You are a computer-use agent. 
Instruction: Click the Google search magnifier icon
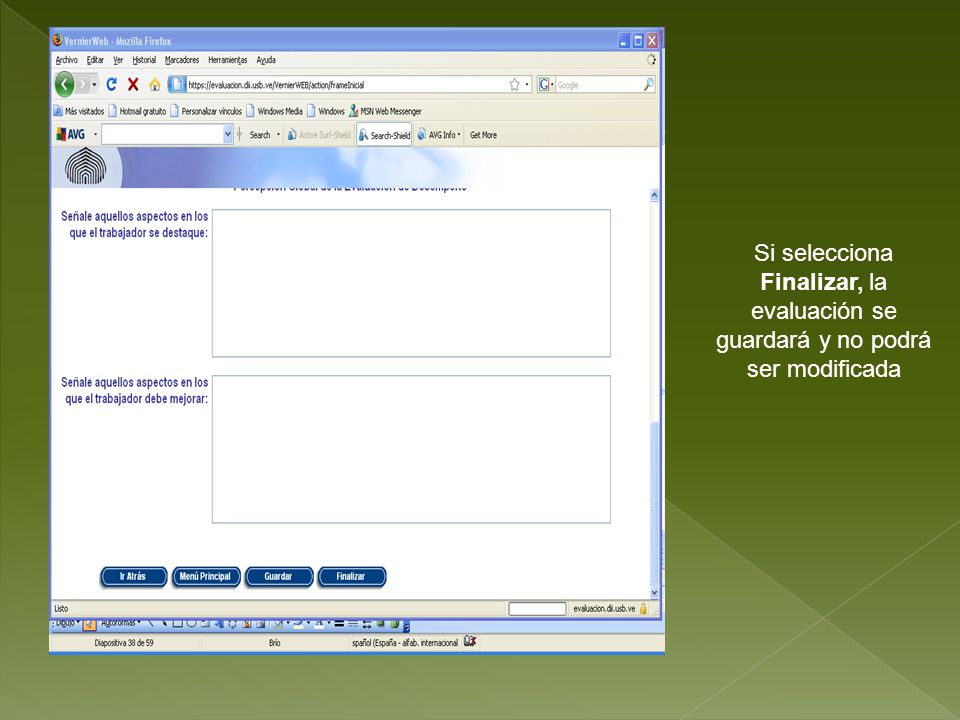[x=648, y=84]
